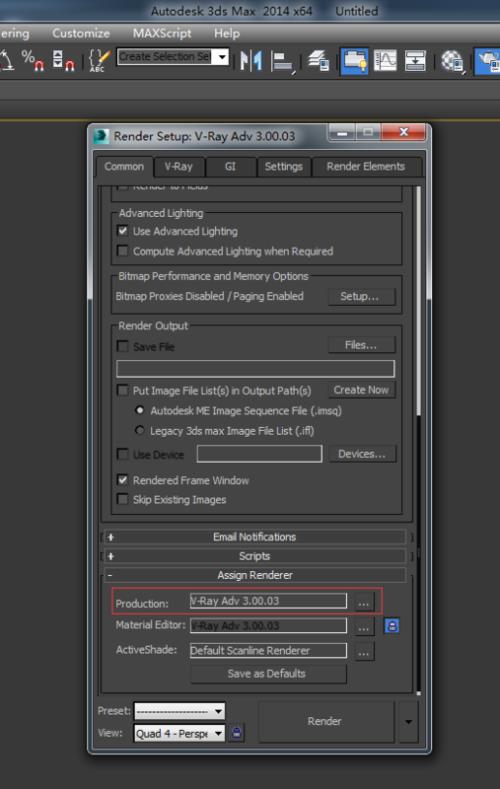
Task: Toggle the Angle Snap toolbar icon
Action: pyautogui.click(x=7, y=60)
